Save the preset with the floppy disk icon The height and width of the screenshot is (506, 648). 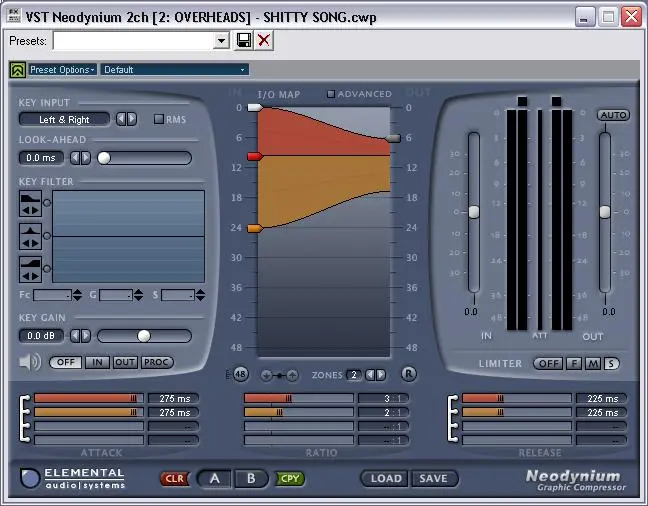244,41
